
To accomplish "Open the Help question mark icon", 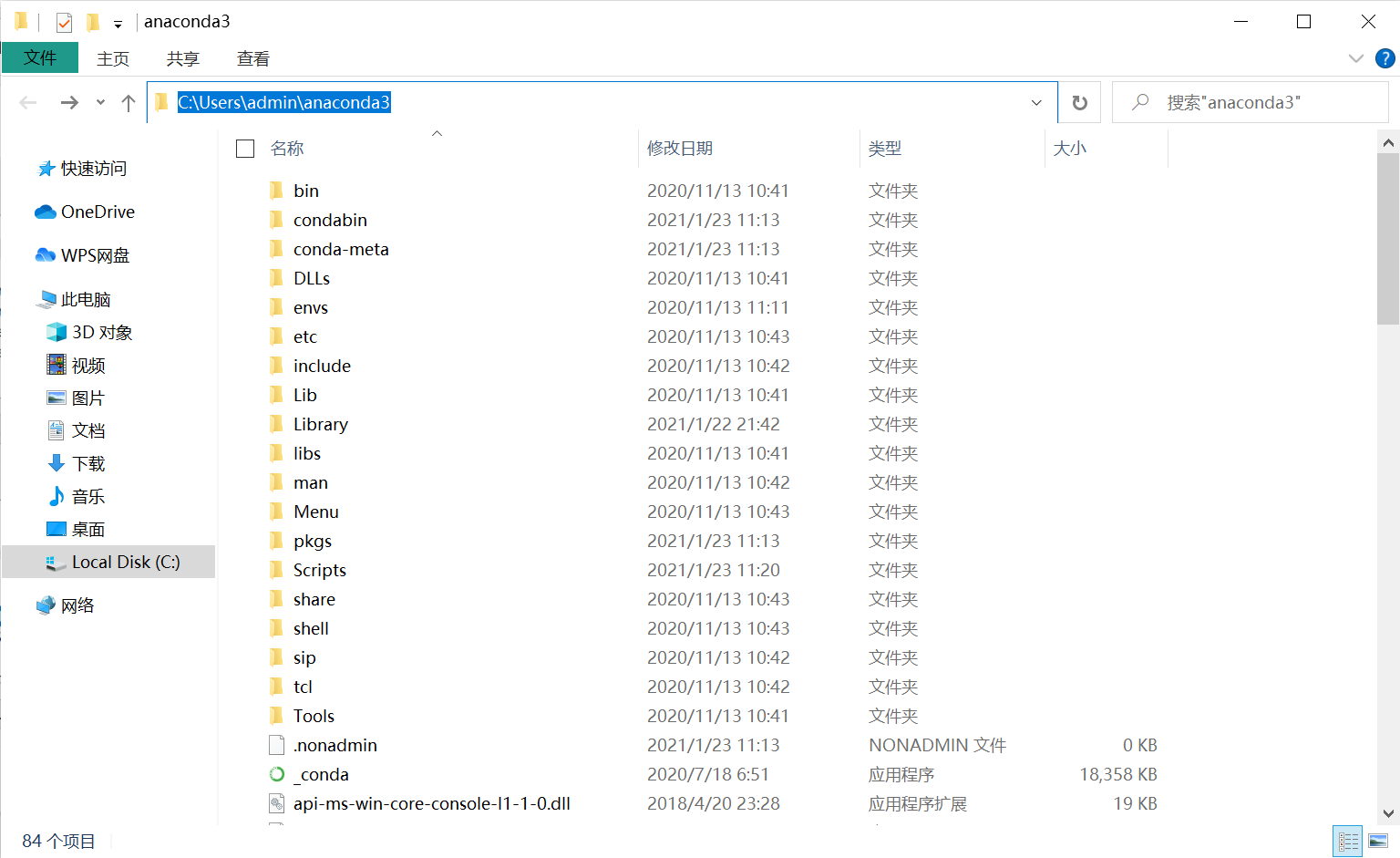I will [1385, 58].
